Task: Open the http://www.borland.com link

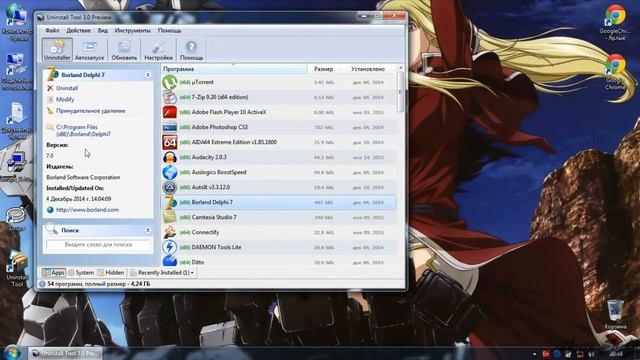Action: click(x=87, y=209)
